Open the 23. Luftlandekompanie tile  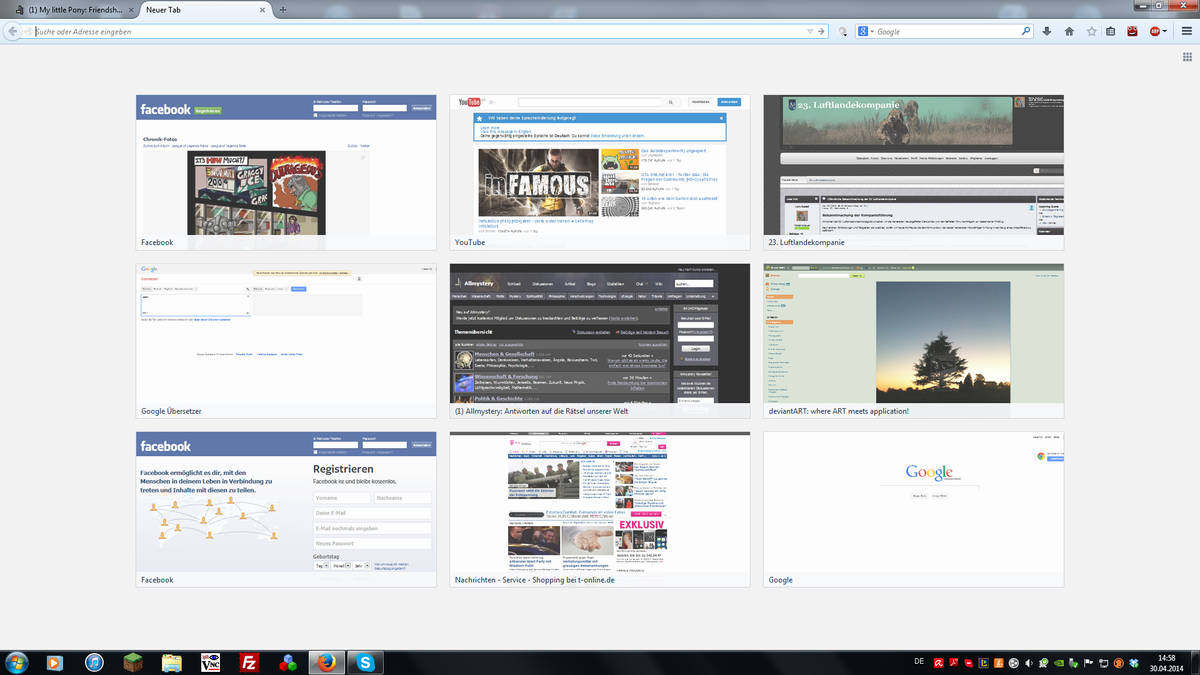[914, 172]
